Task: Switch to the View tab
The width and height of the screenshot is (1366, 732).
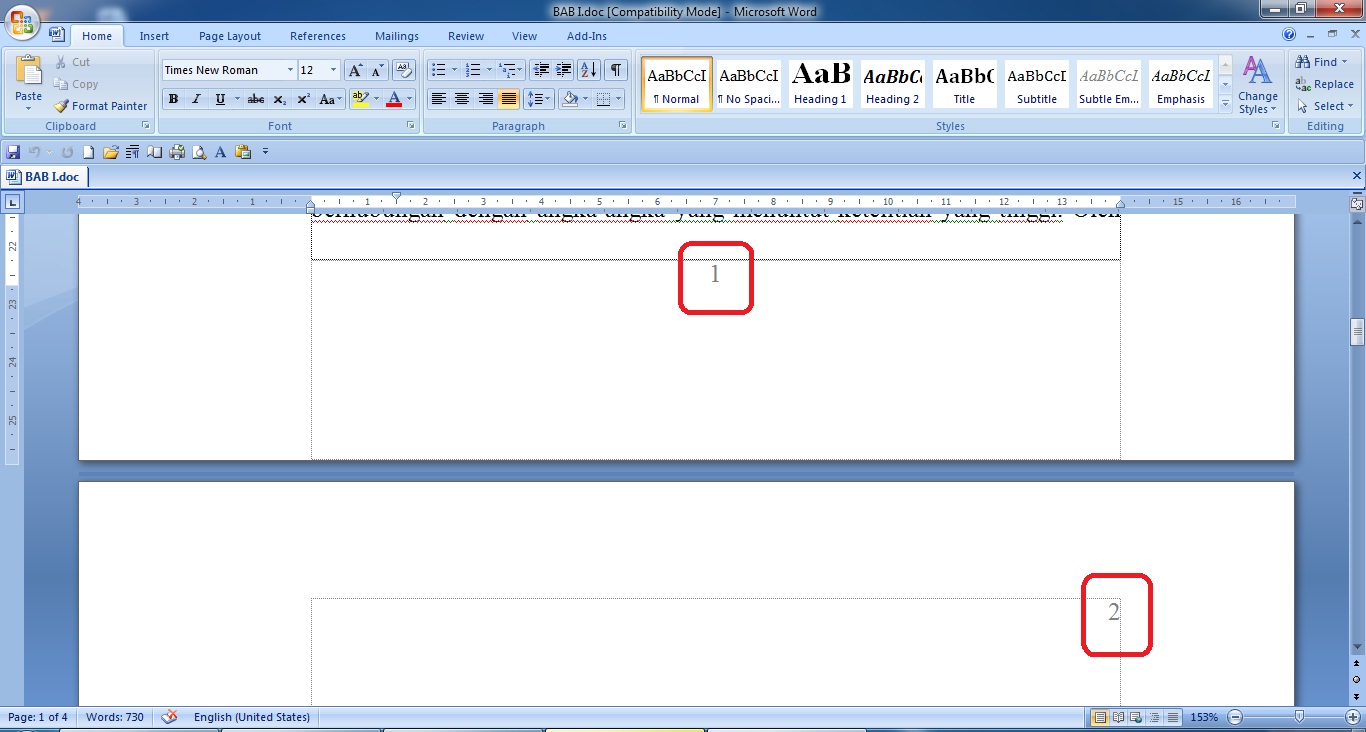Action: 525,36
